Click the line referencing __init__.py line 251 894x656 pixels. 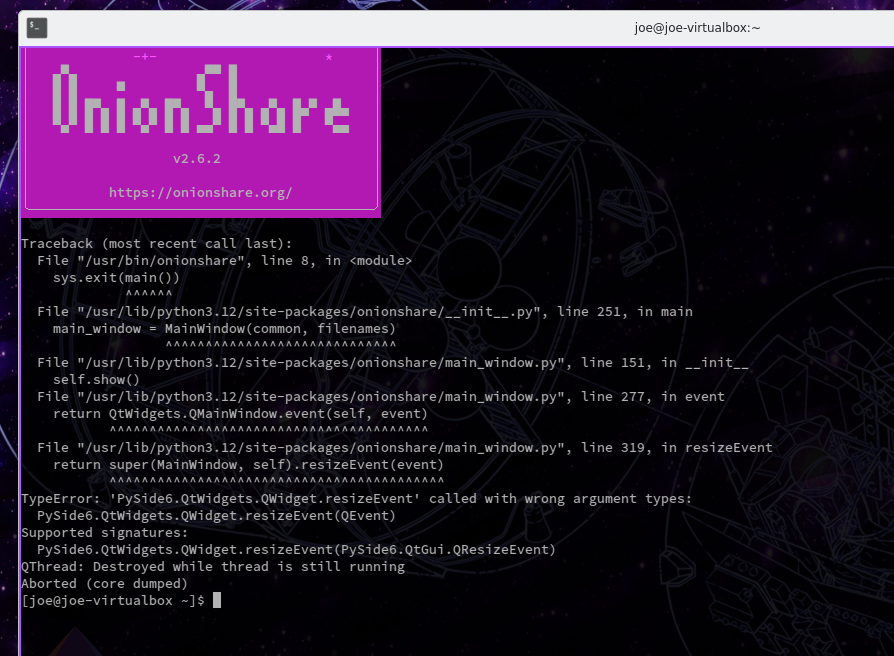click(365, 312)
